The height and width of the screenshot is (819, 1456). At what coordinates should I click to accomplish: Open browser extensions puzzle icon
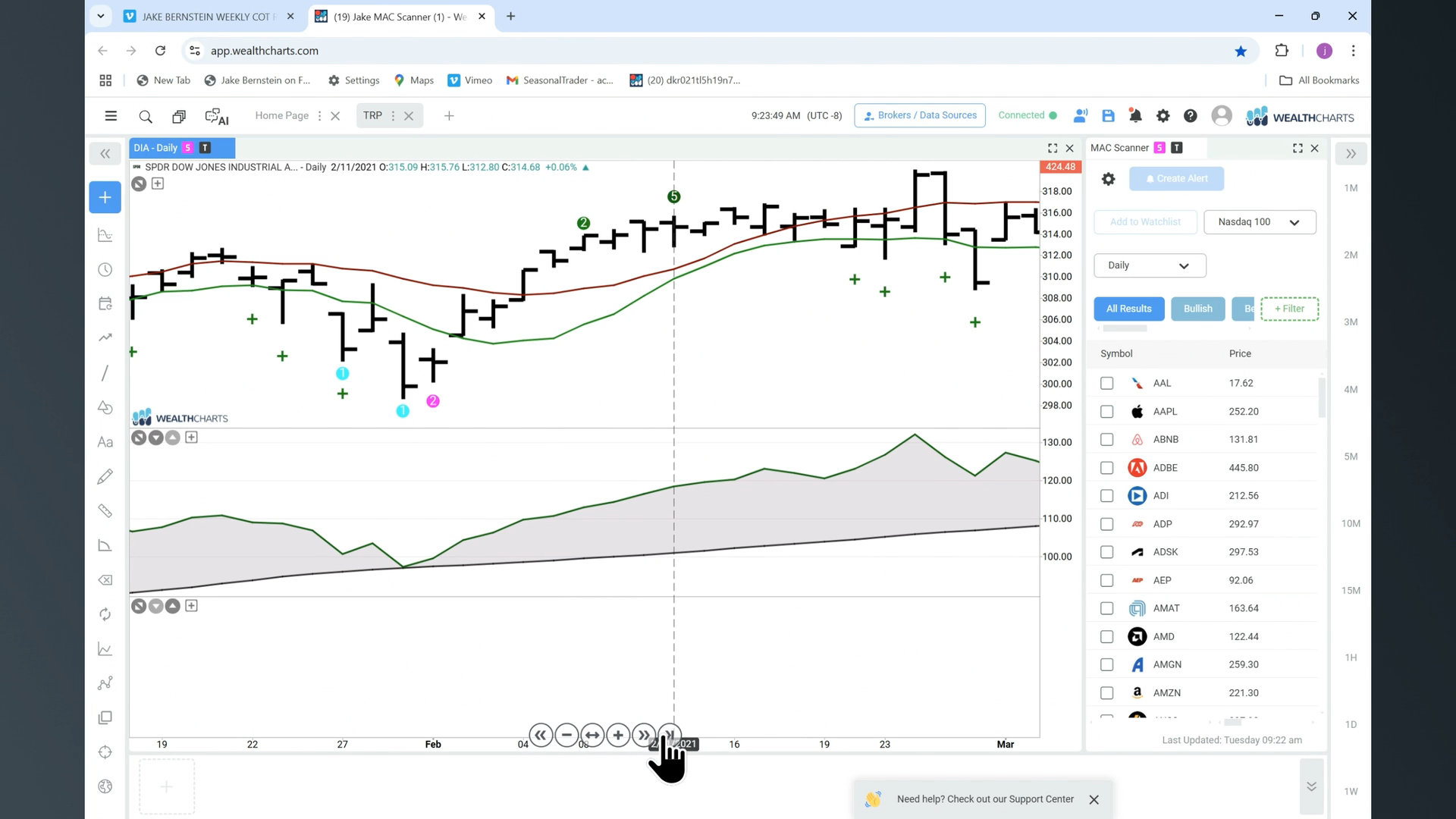pyautogui.click(x=1282, y=51)
